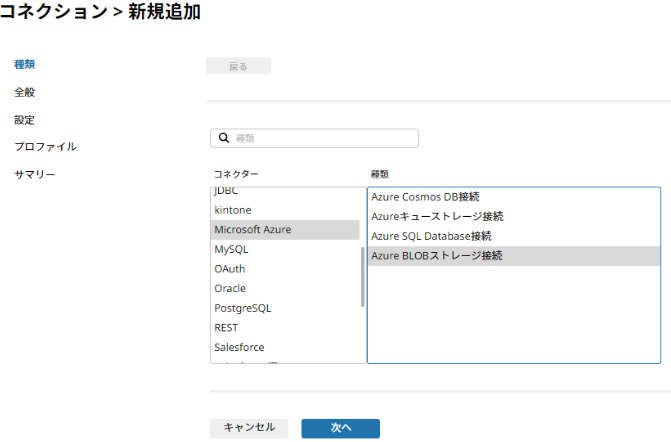Click the search magnifier icon

tap(223, 138)
